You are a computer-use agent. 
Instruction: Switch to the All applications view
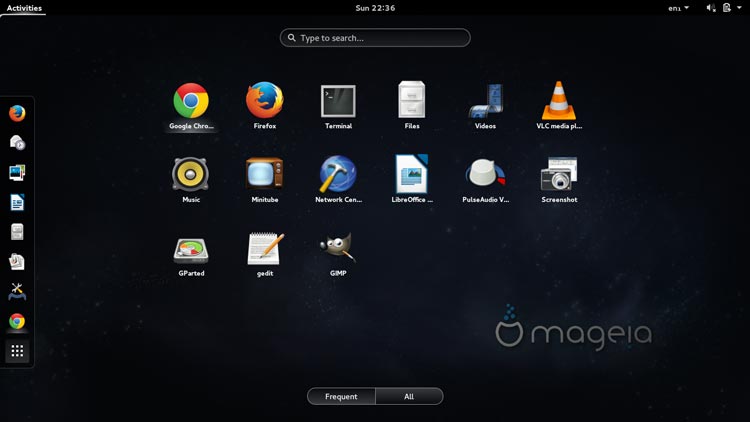click(x=409, y=396)
